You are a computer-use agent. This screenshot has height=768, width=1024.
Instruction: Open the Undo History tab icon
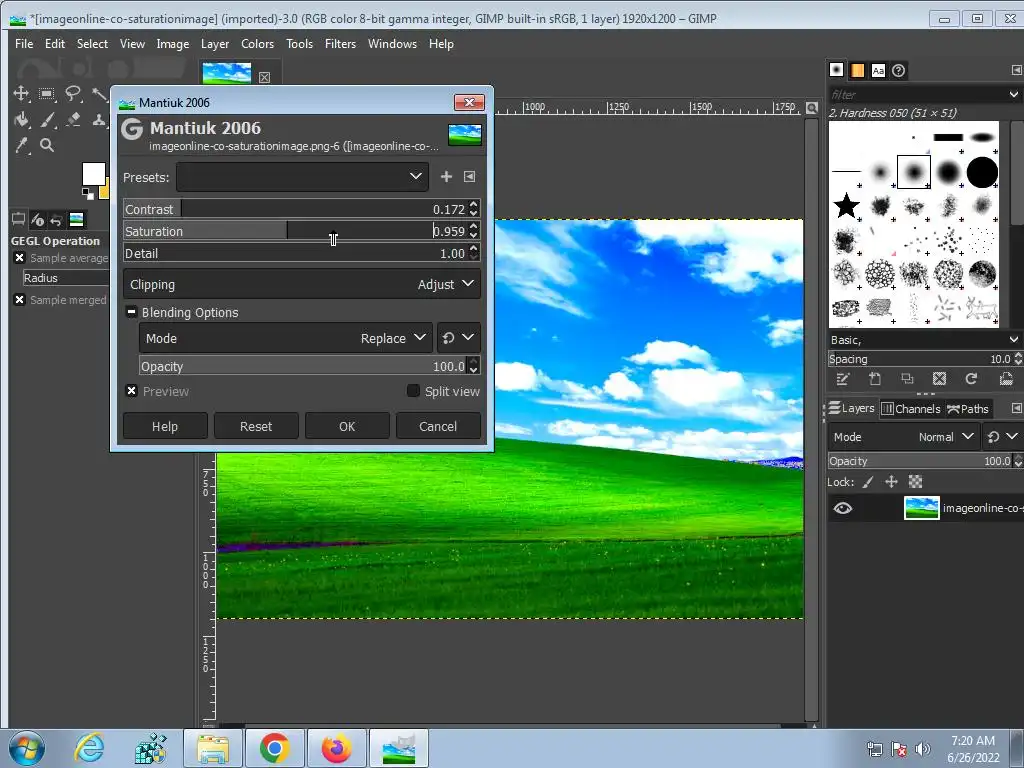point(56,220)
